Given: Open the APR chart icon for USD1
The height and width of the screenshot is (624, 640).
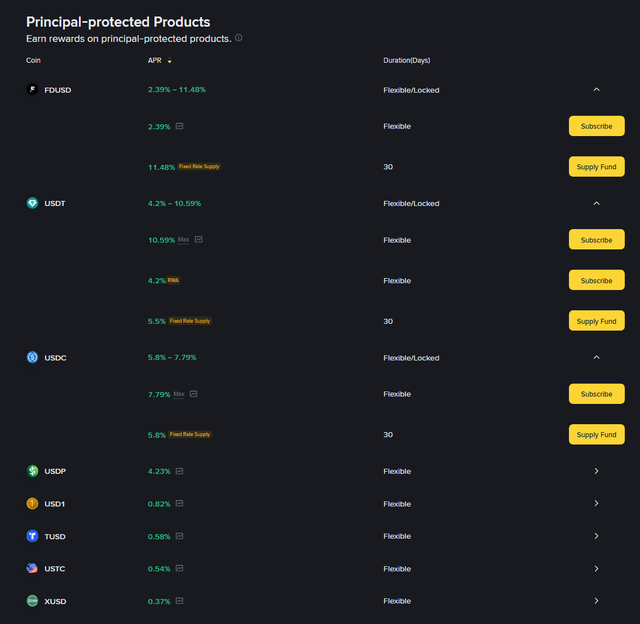Looking at the screenshot, I should click(179, 504).
